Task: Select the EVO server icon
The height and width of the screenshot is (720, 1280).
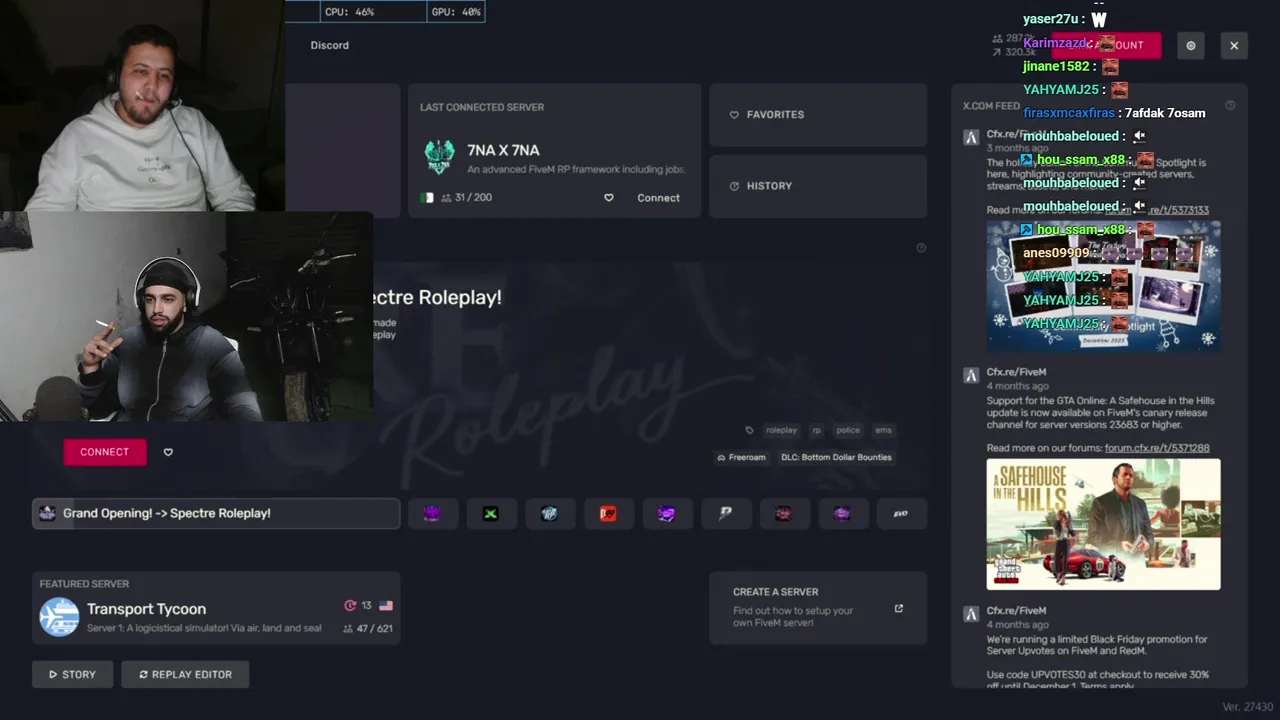Action: [x=900, y=514]
